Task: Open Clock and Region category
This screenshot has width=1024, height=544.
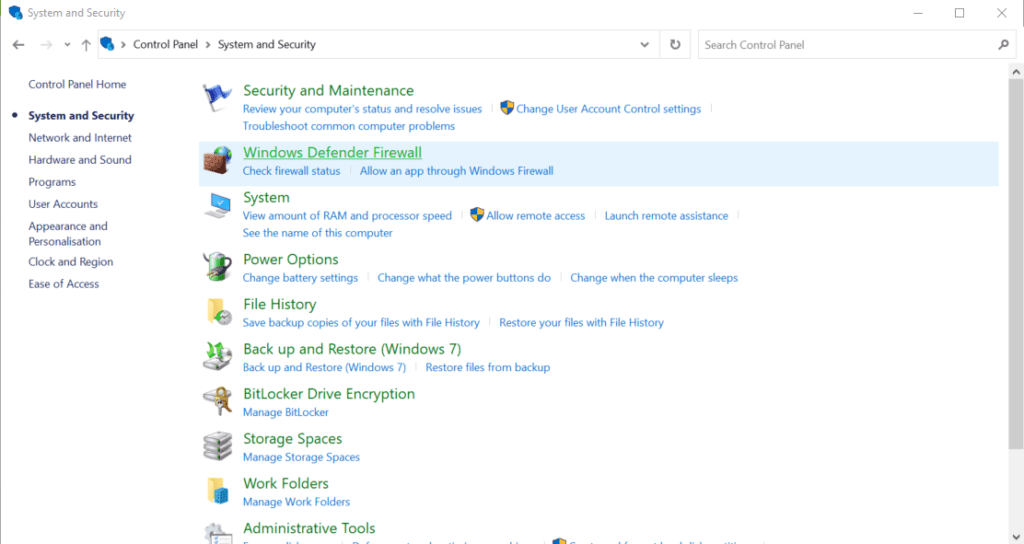Action: point(71,262)
